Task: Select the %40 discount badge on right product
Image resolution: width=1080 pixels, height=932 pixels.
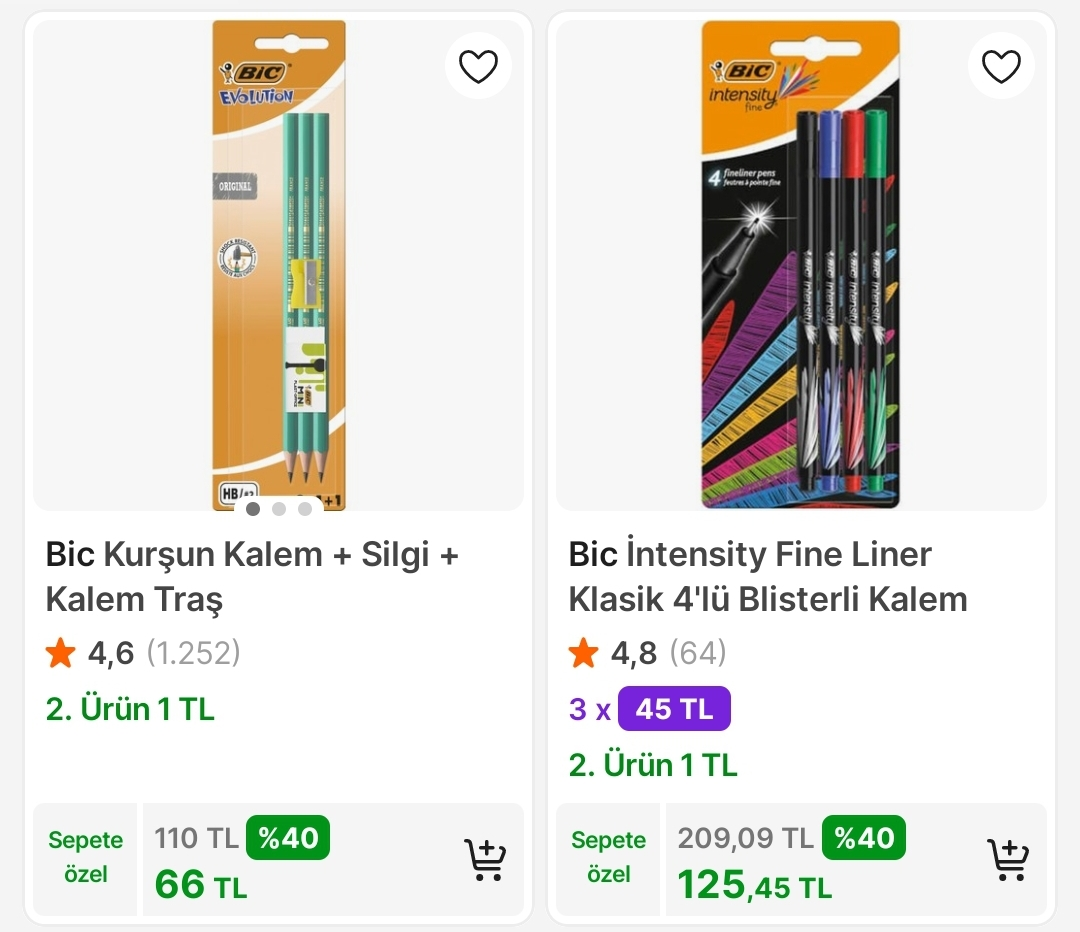Action: 864,838
